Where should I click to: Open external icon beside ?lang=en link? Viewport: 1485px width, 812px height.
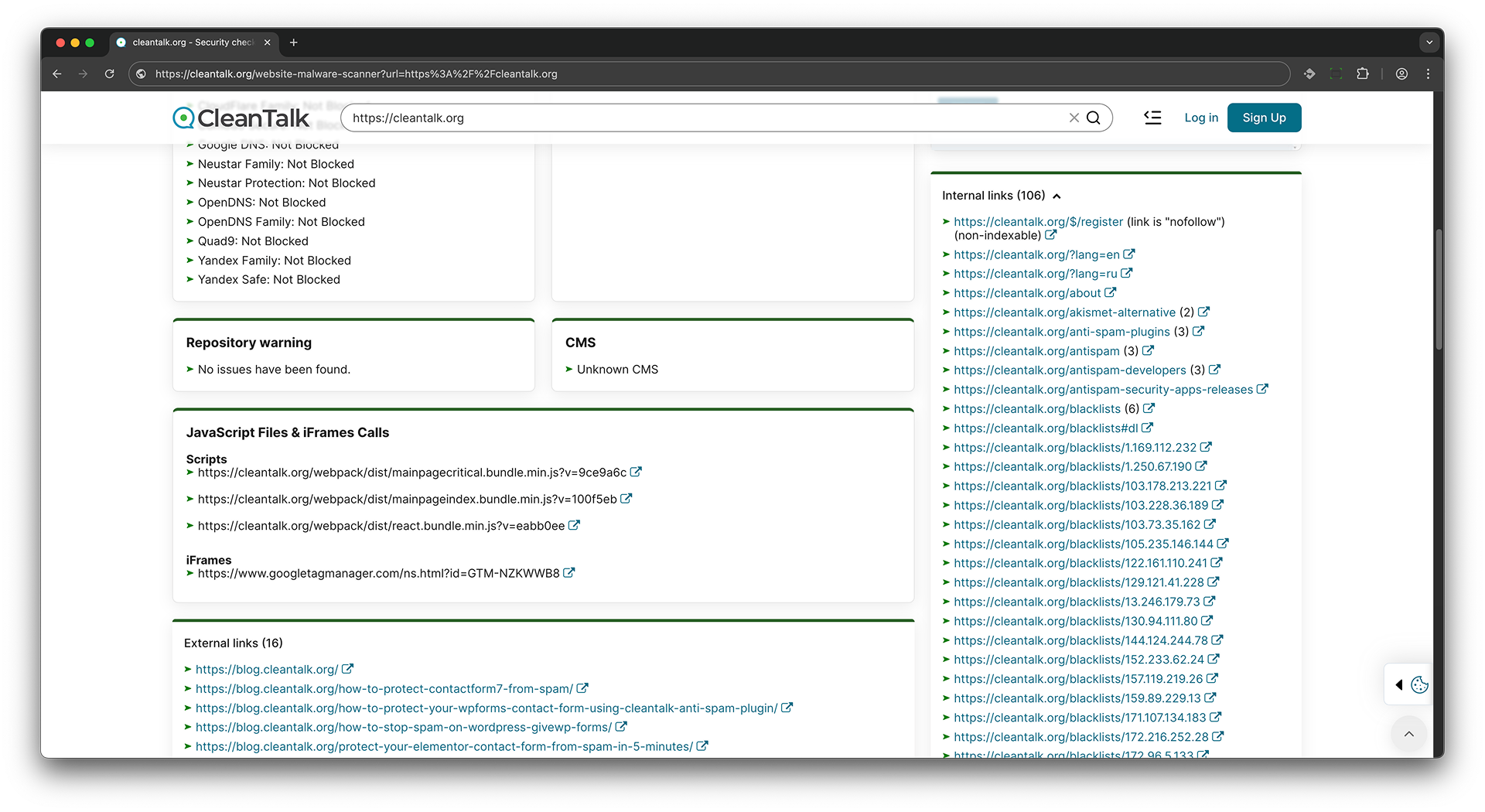pyautogui.click(x=1129, y=254)
